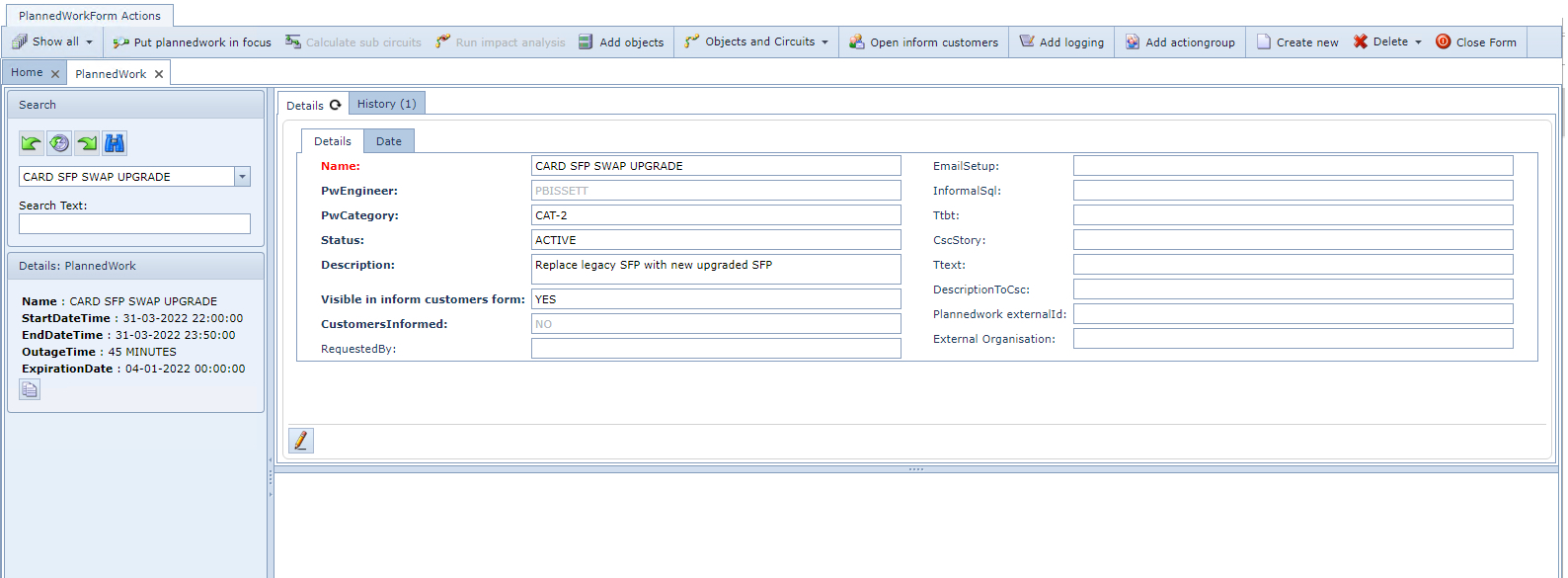
Task: Click the search history clock icon
Action: click(x=59, y=143)
